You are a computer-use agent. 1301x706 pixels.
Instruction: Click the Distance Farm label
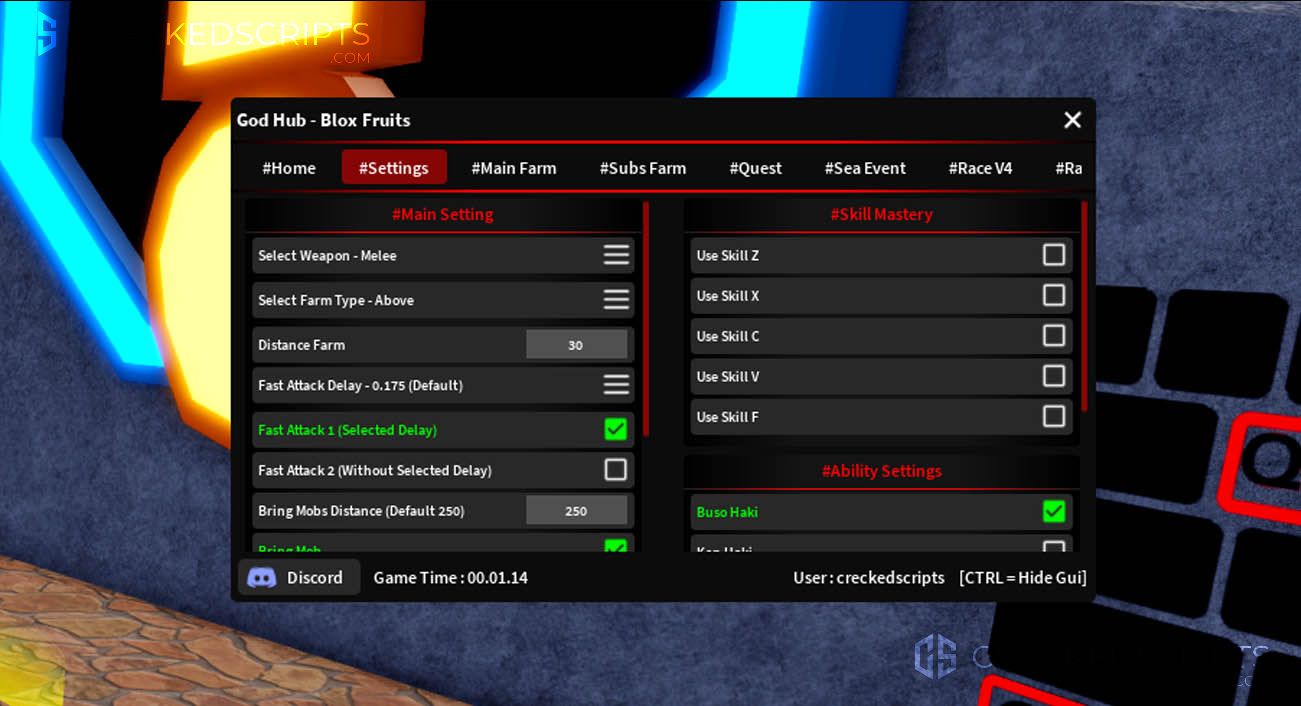coord(301,345)
